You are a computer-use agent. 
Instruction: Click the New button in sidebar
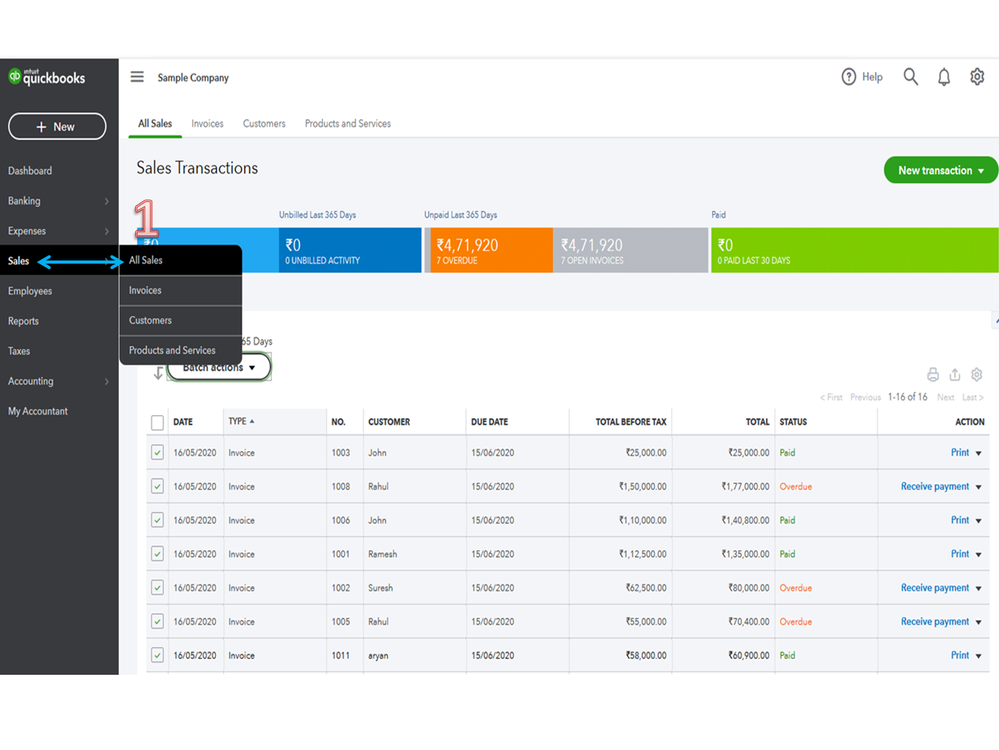pyautogui.click(x=57, y=127)
